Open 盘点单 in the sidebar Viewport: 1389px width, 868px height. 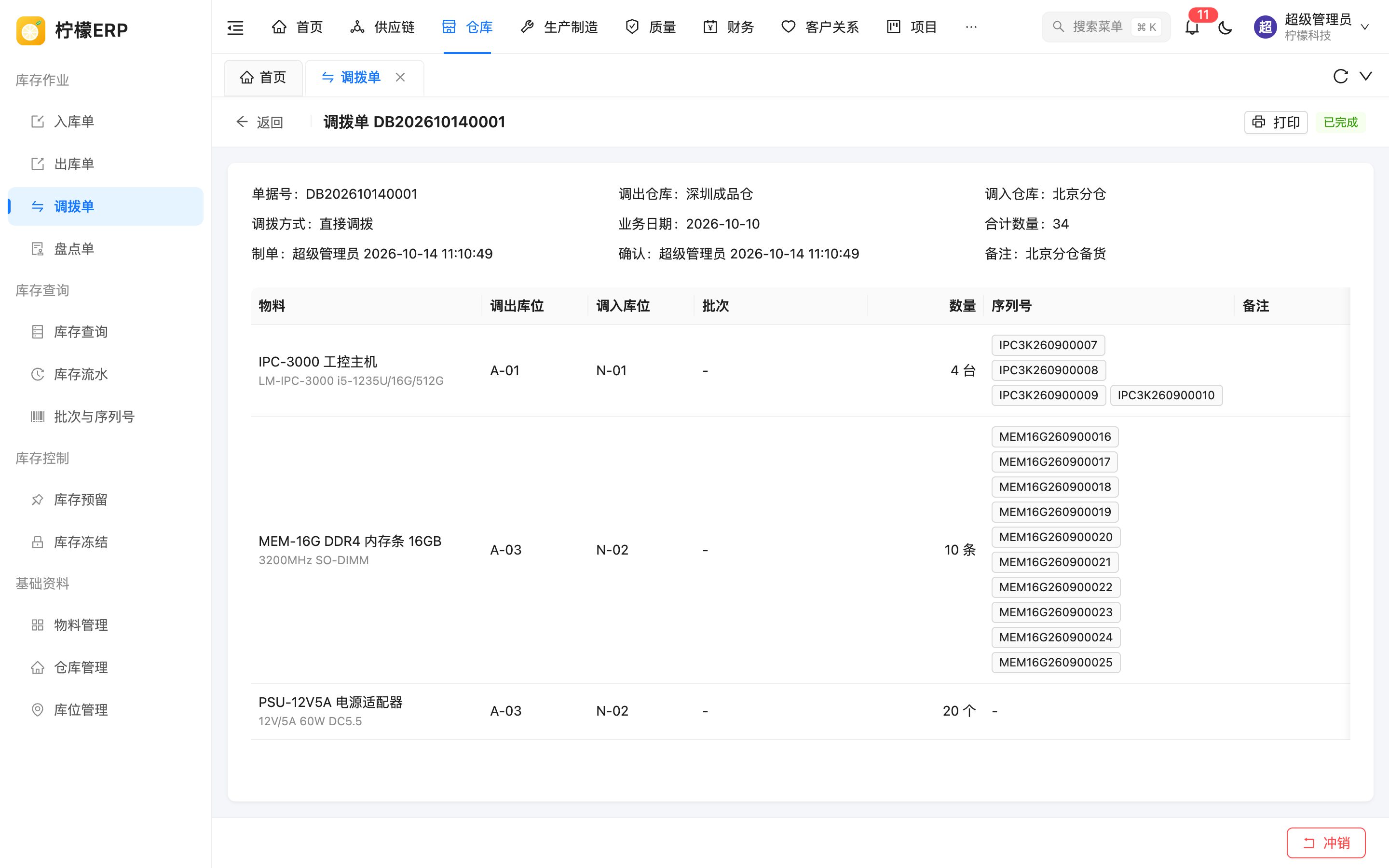click(x=106, y=249)
